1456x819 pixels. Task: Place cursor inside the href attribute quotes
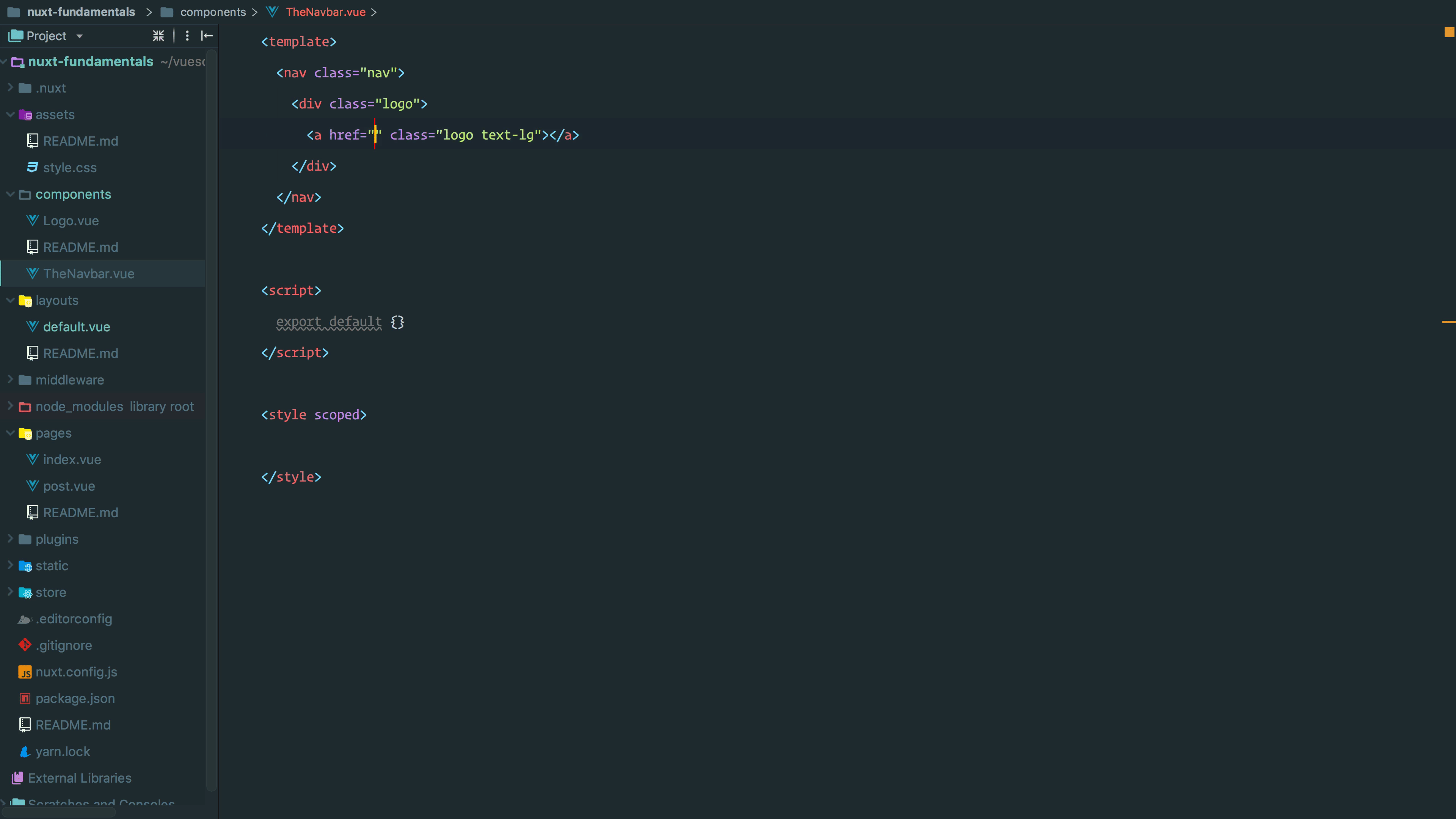(x=375, y=135)
